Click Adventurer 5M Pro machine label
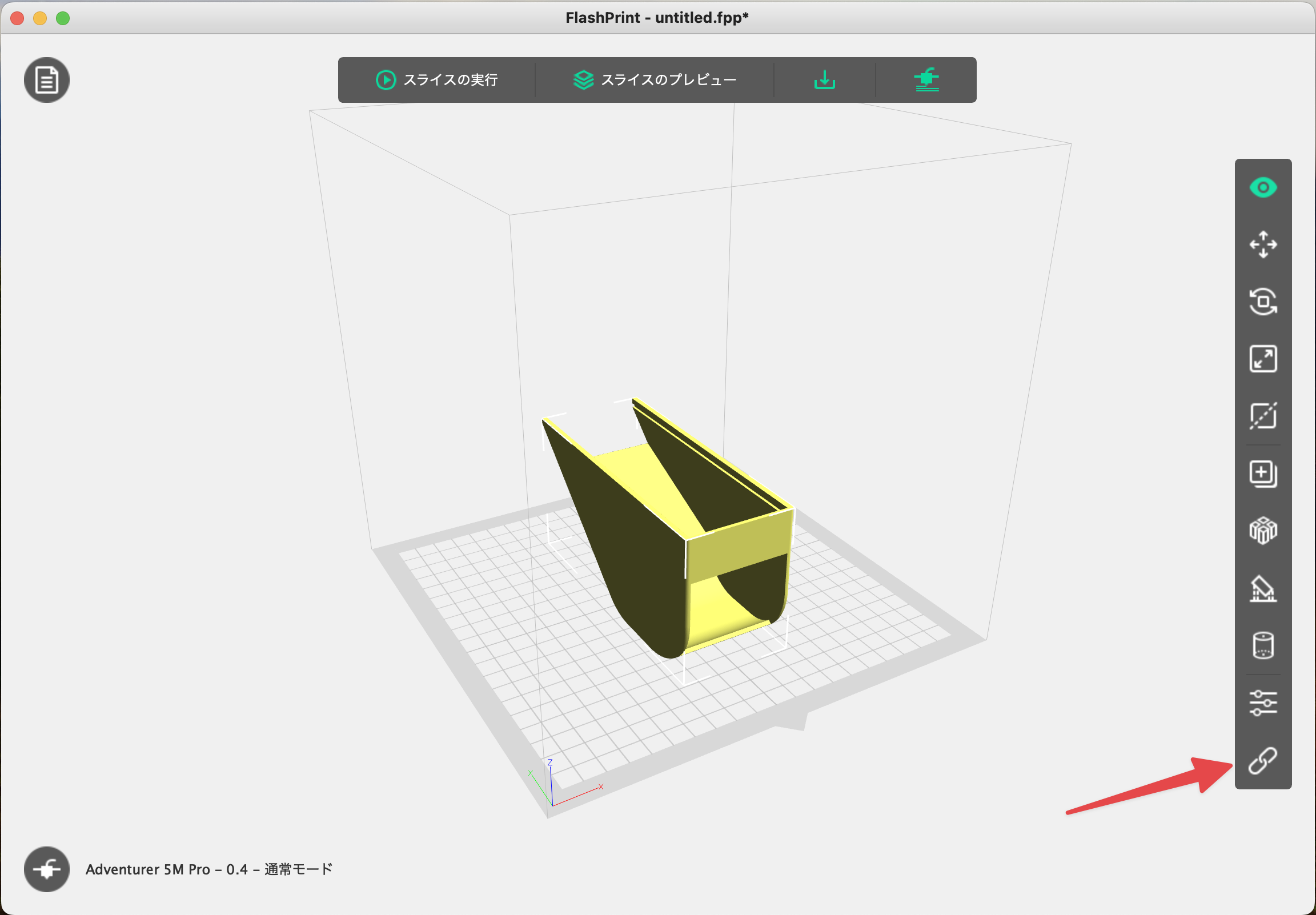The image size is (1316, 915). [208, 869]
